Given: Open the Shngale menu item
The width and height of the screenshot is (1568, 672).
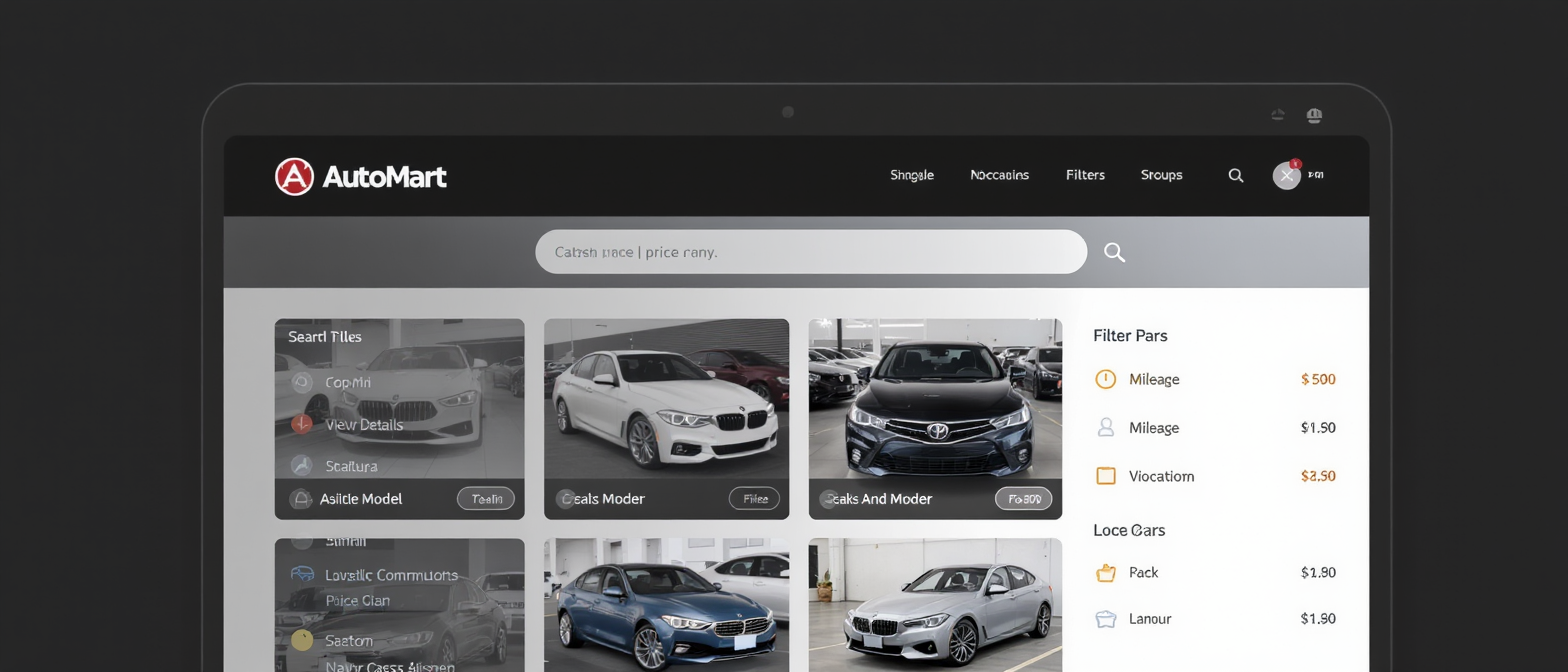Looking at the screenshot, I should [x=912, y=175].
